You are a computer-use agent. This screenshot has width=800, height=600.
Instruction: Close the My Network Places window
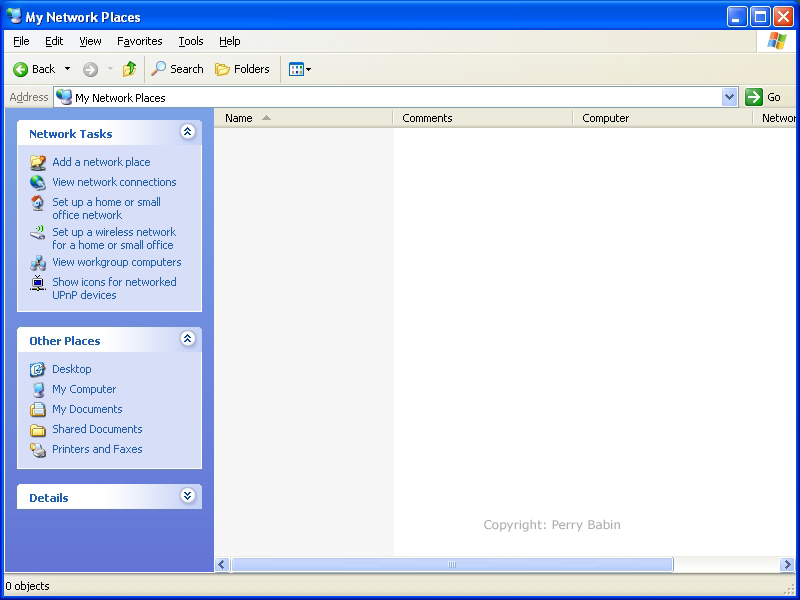783,17
